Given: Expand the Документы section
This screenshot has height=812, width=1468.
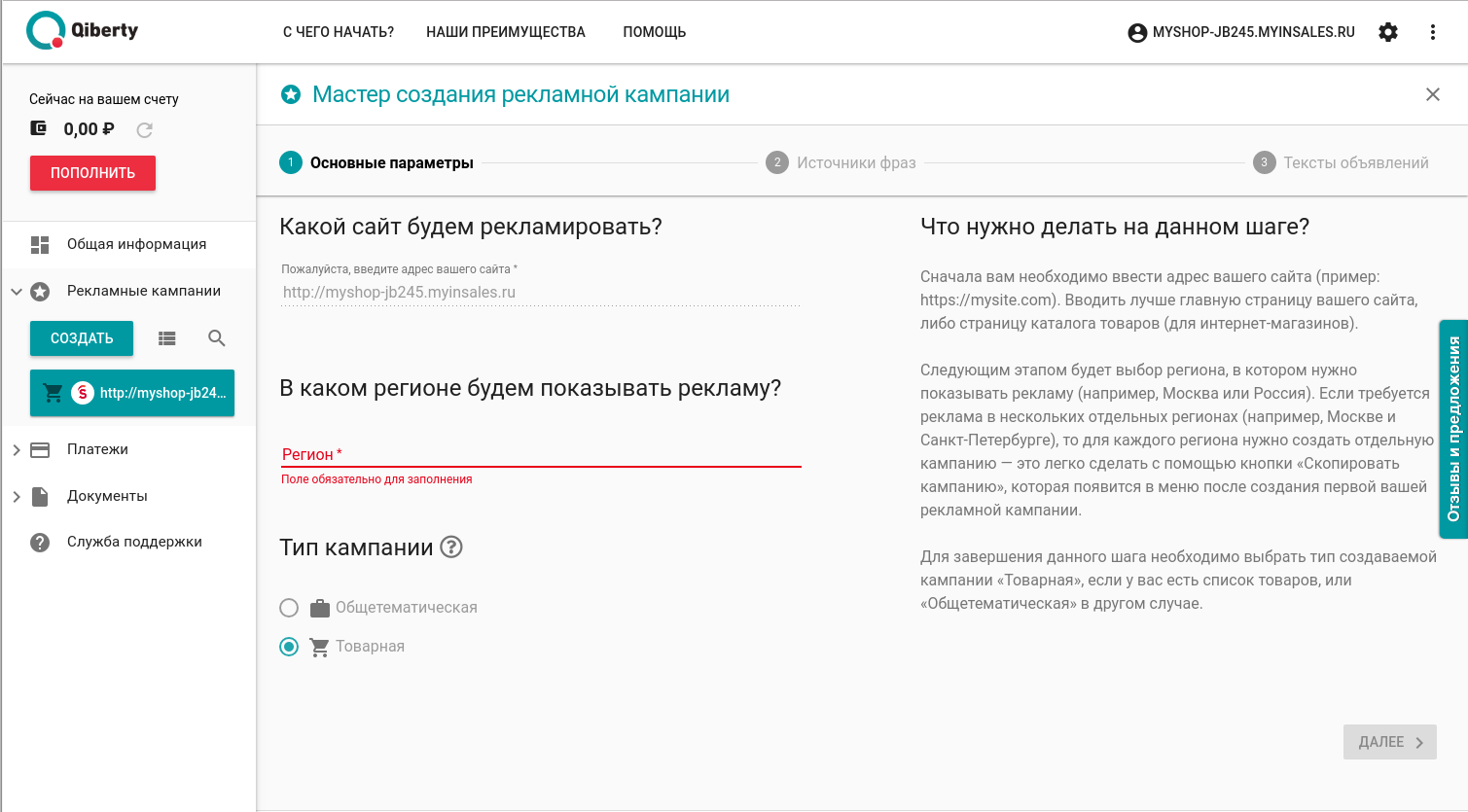Looking at the screenshot, I should coord(17,496).
